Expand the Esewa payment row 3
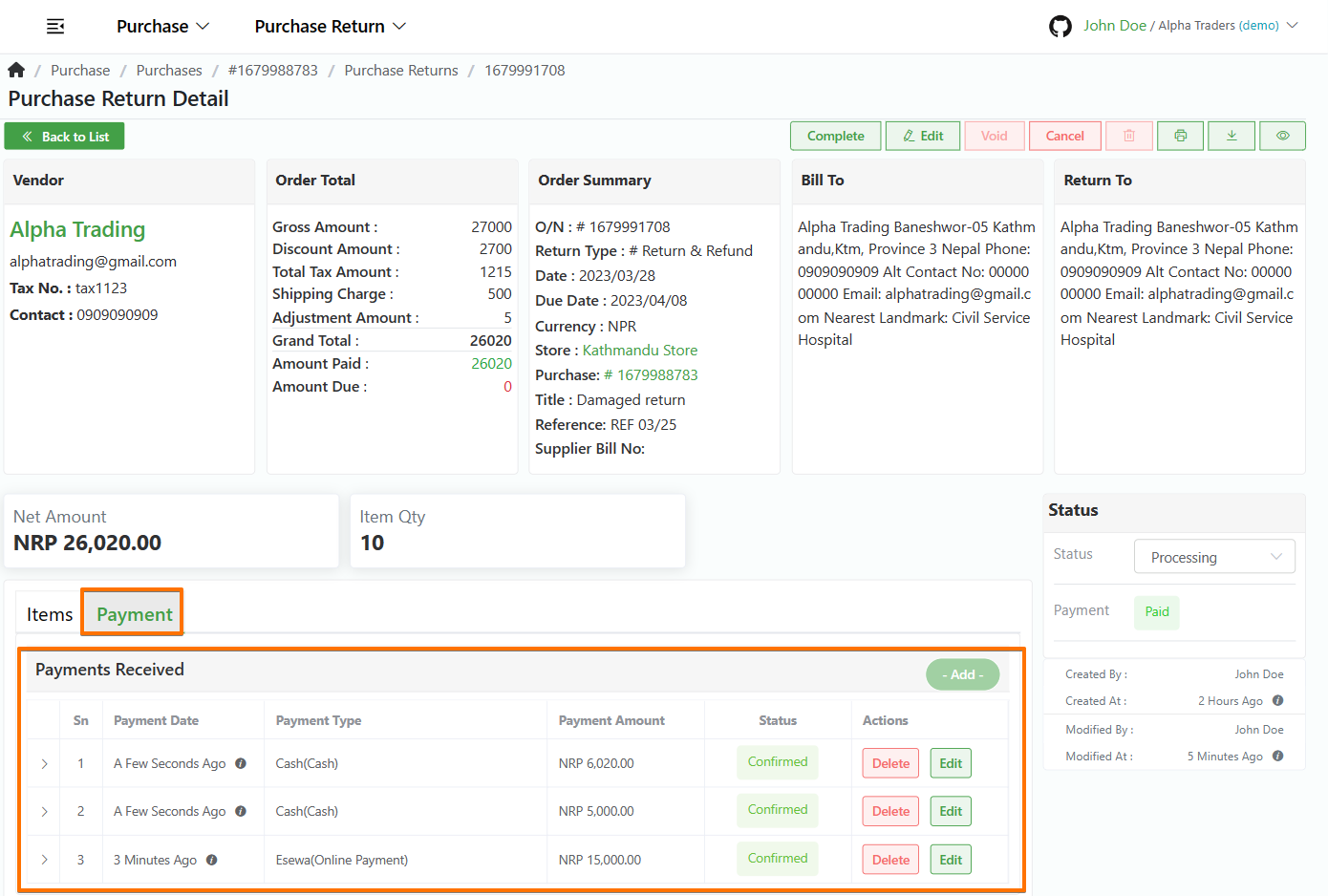The image size is (1328, 896). pos(44,860)
